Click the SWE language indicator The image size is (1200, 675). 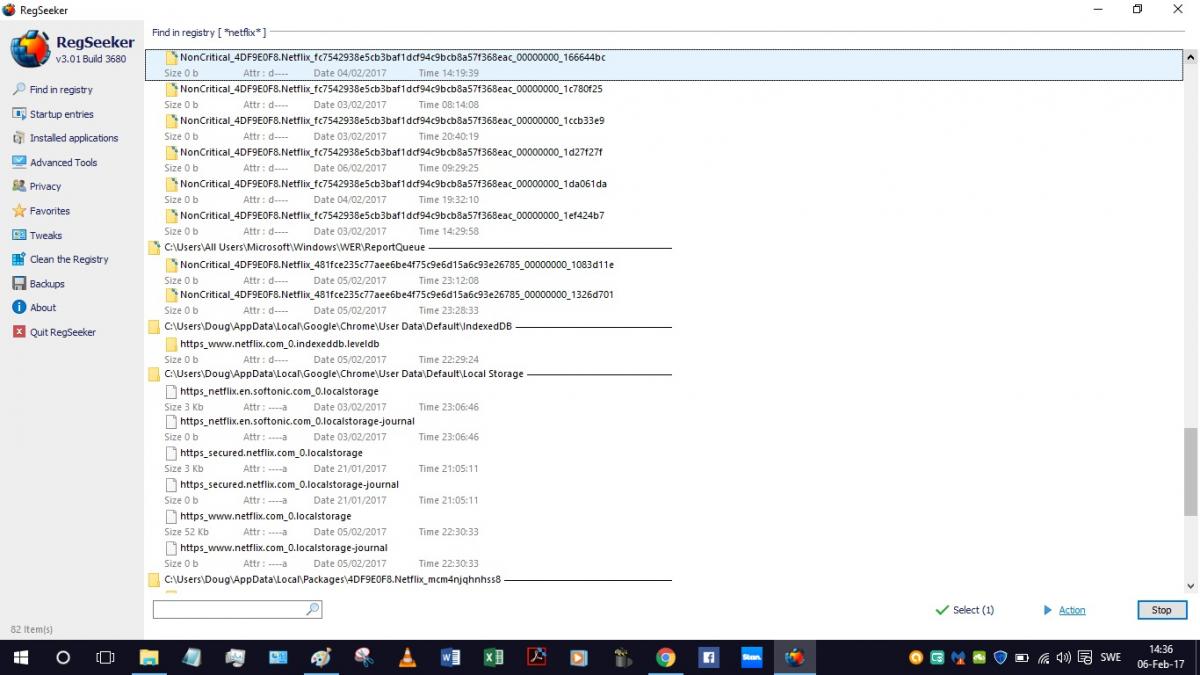1110,658
